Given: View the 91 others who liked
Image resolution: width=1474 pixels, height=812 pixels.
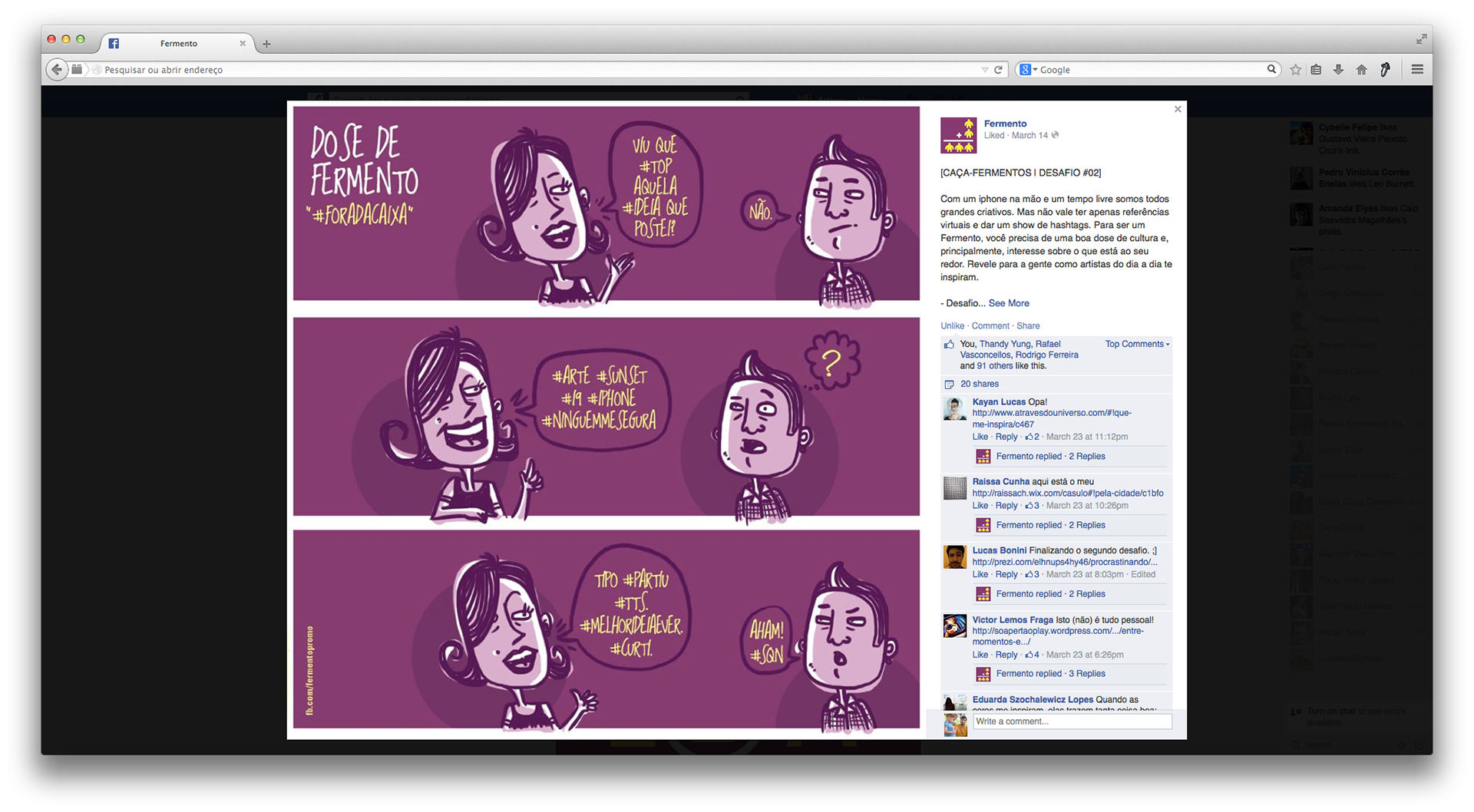Looking at the screenshot, I should click(x=995, y=365).
